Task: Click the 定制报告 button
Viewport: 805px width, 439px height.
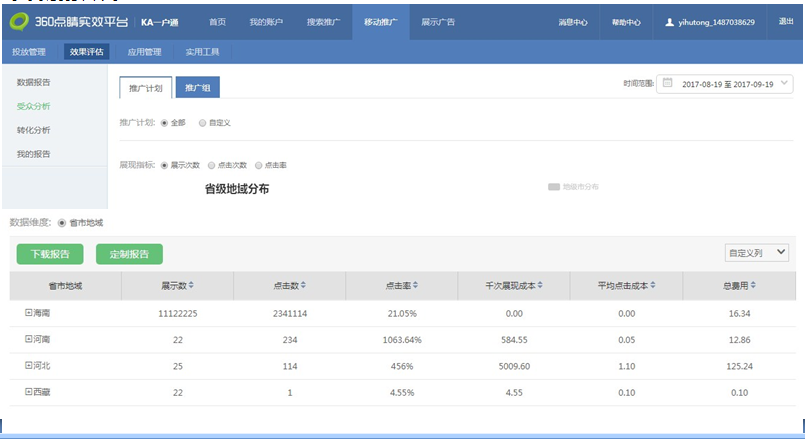Action: (129, 254)
